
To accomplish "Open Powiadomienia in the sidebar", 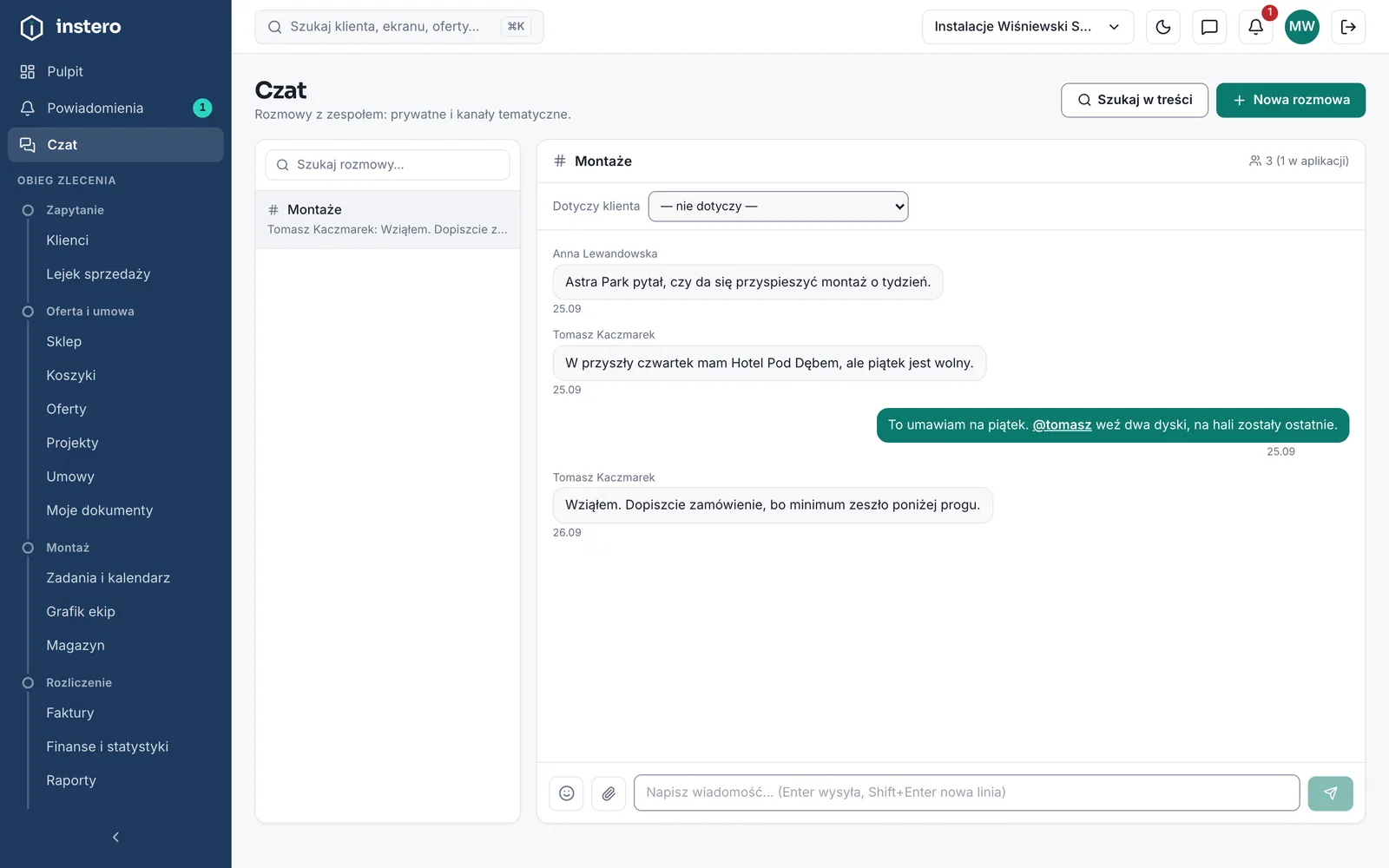I will [115, 108].
